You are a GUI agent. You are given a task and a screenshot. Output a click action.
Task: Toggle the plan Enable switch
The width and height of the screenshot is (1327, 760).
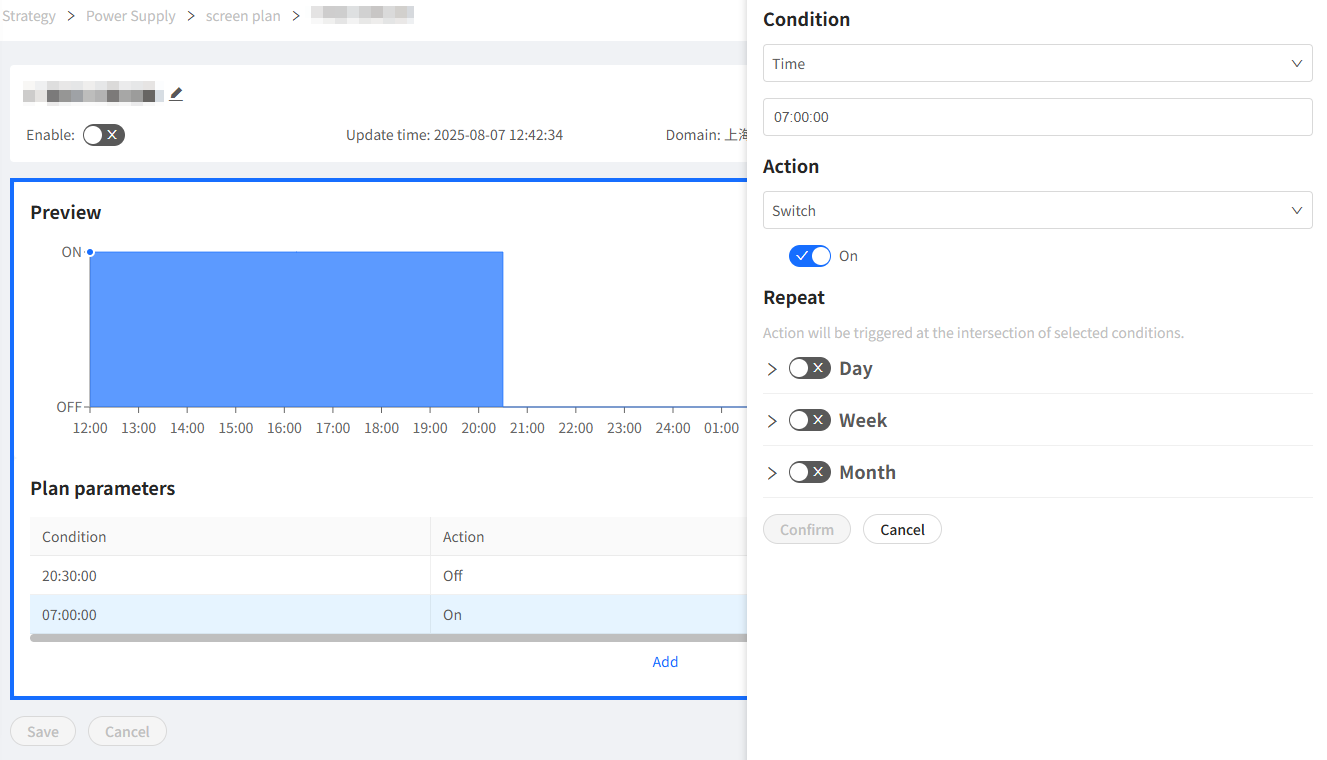point(104,135)
